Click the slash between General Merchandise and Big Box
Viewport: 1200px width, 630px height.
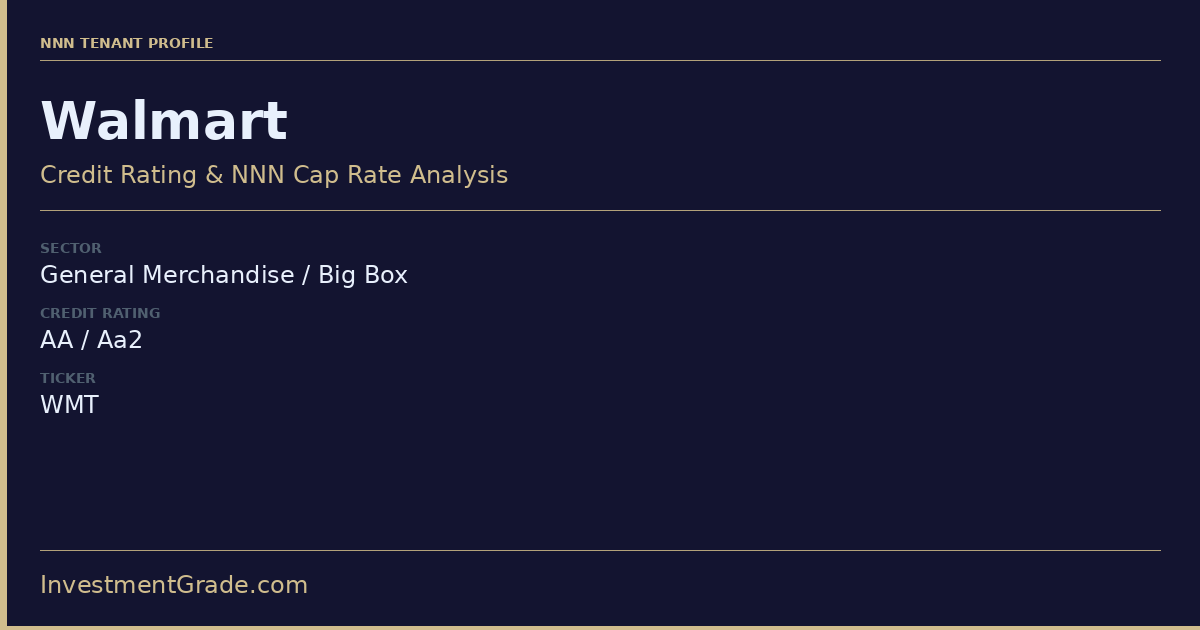tap(306, 276)
